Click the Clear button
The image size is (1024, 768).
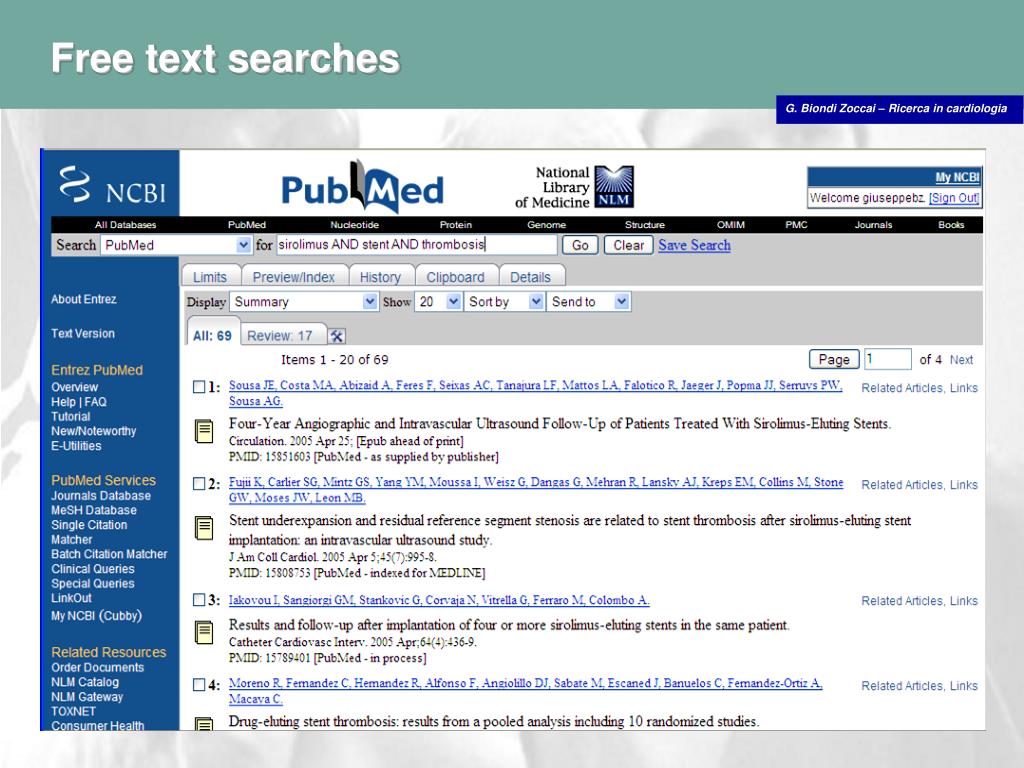(628, 245)
